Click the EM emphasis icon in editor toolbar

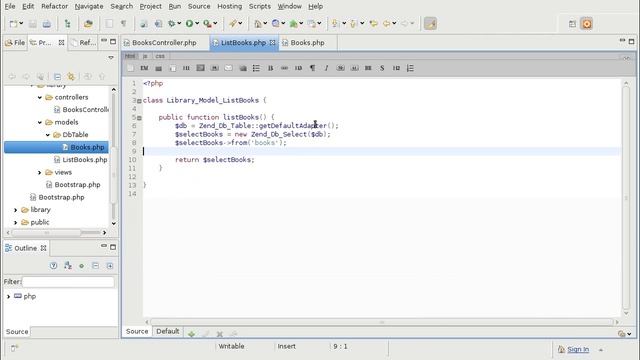click(144, 68)
